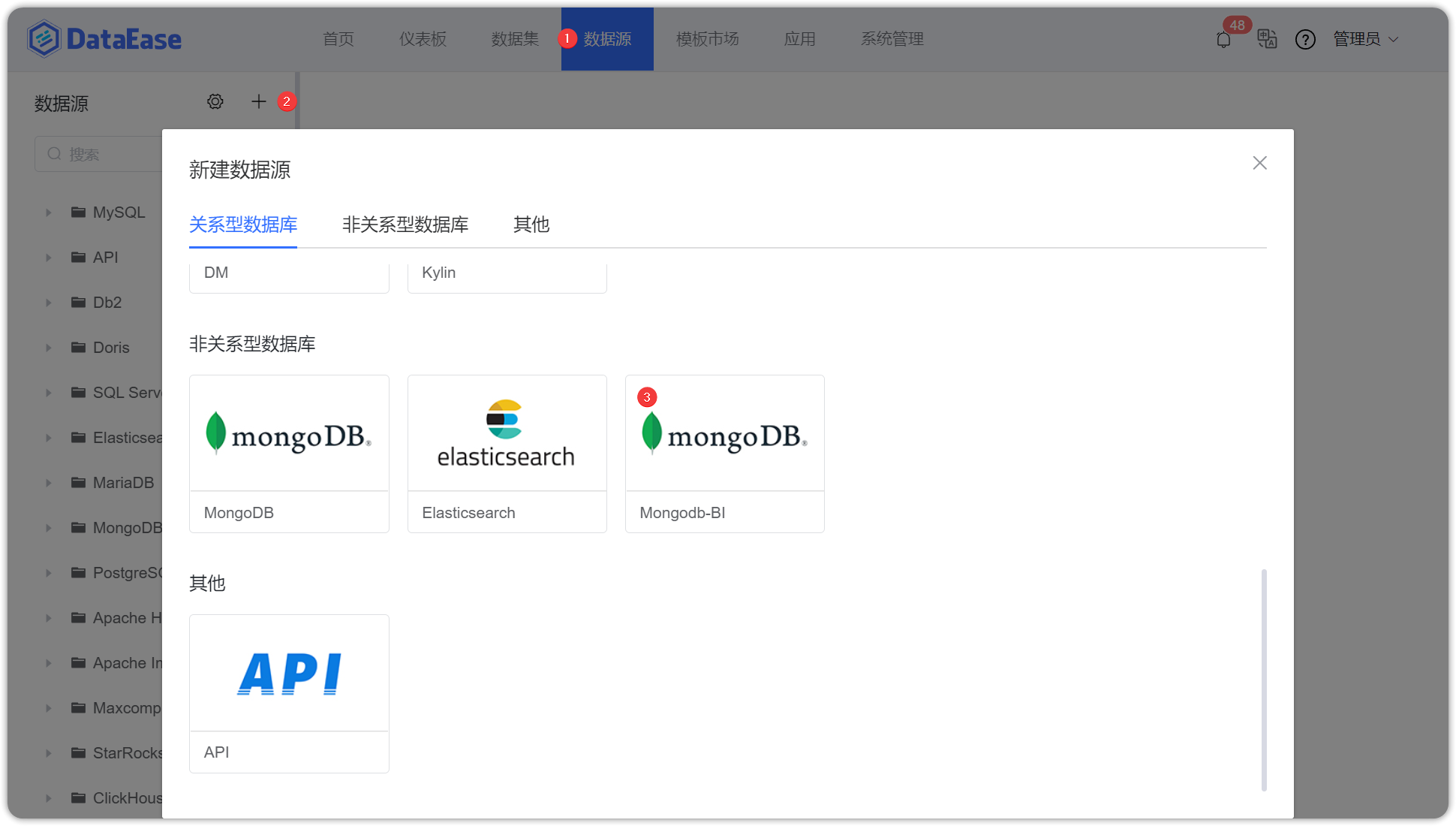Open the notifications bell icon
The height and width of the screenshot is (826, 1456).
click(x=1223, y=40)
